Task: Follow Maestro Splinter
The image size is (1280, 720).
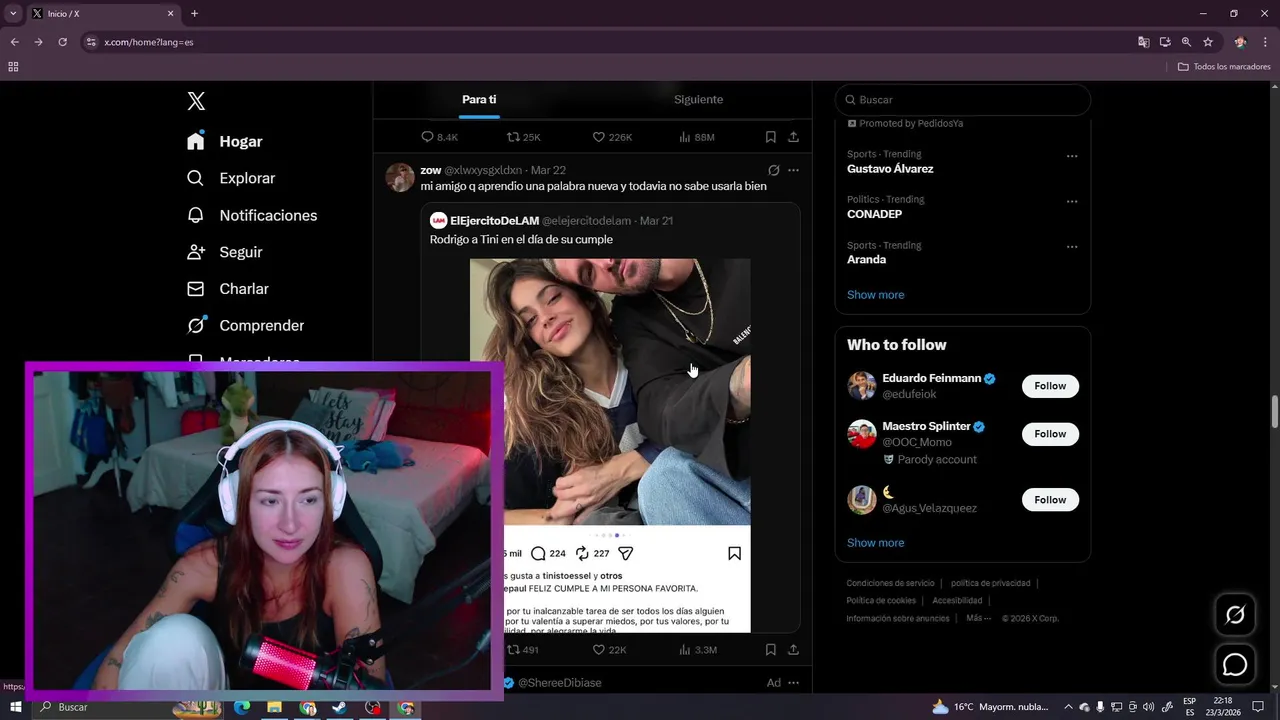Action: coord(1050,434)
